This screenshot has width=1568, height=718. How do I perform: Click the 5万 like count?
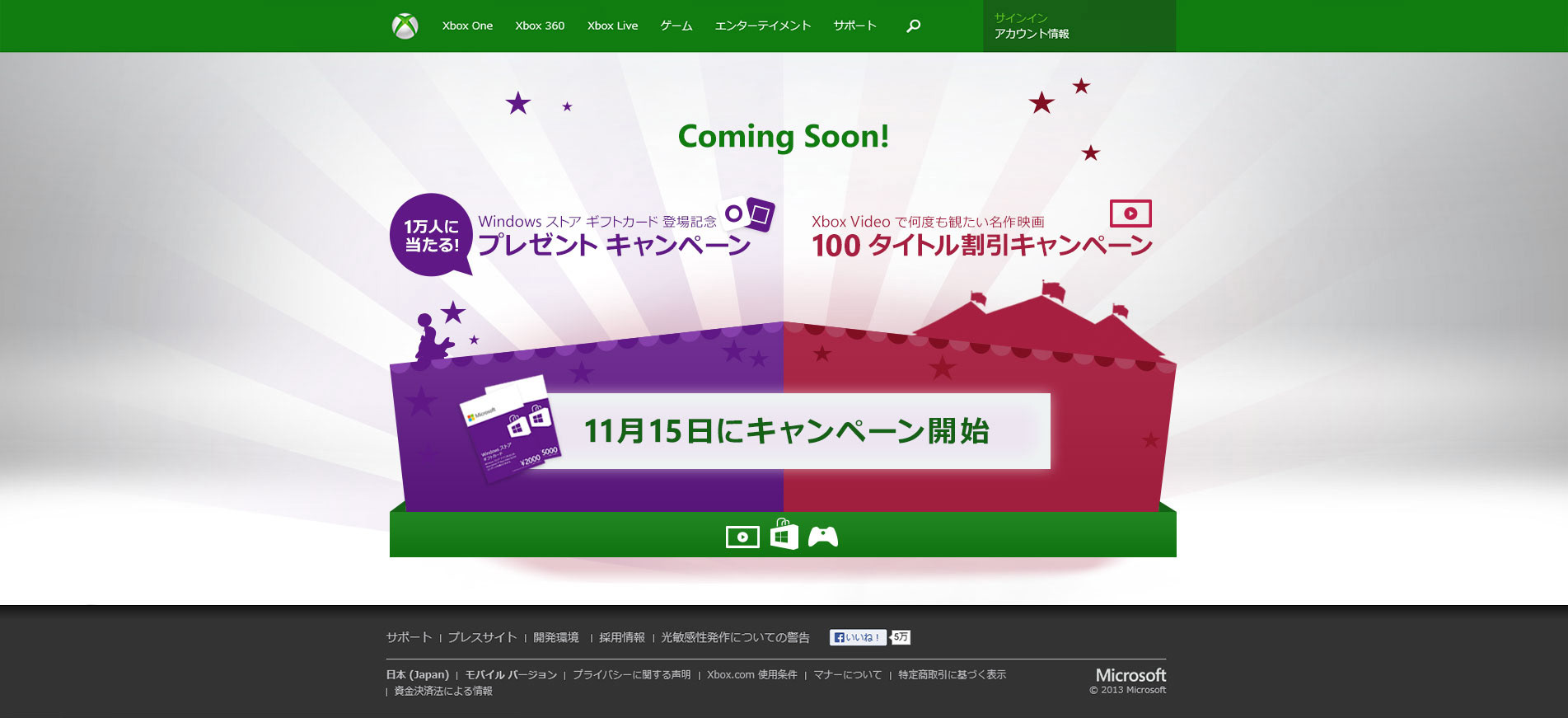(901, 637)
